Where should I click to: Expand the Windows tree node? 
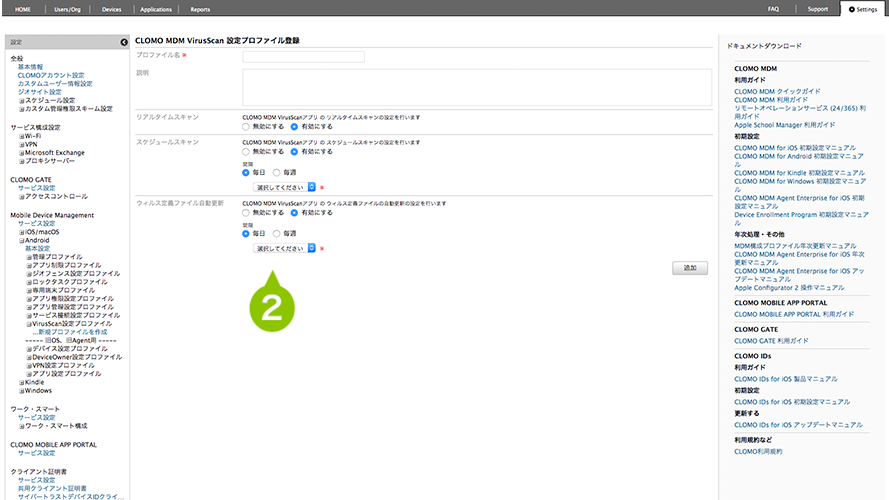[x=22, y=391]
